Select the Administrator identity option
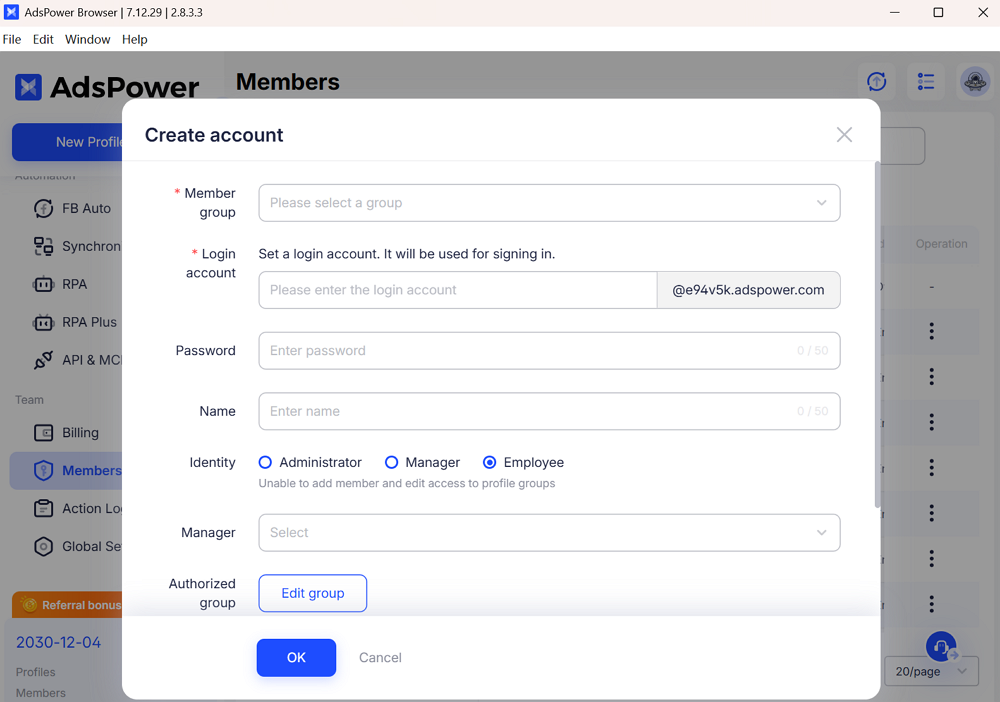 pos(266,462)
